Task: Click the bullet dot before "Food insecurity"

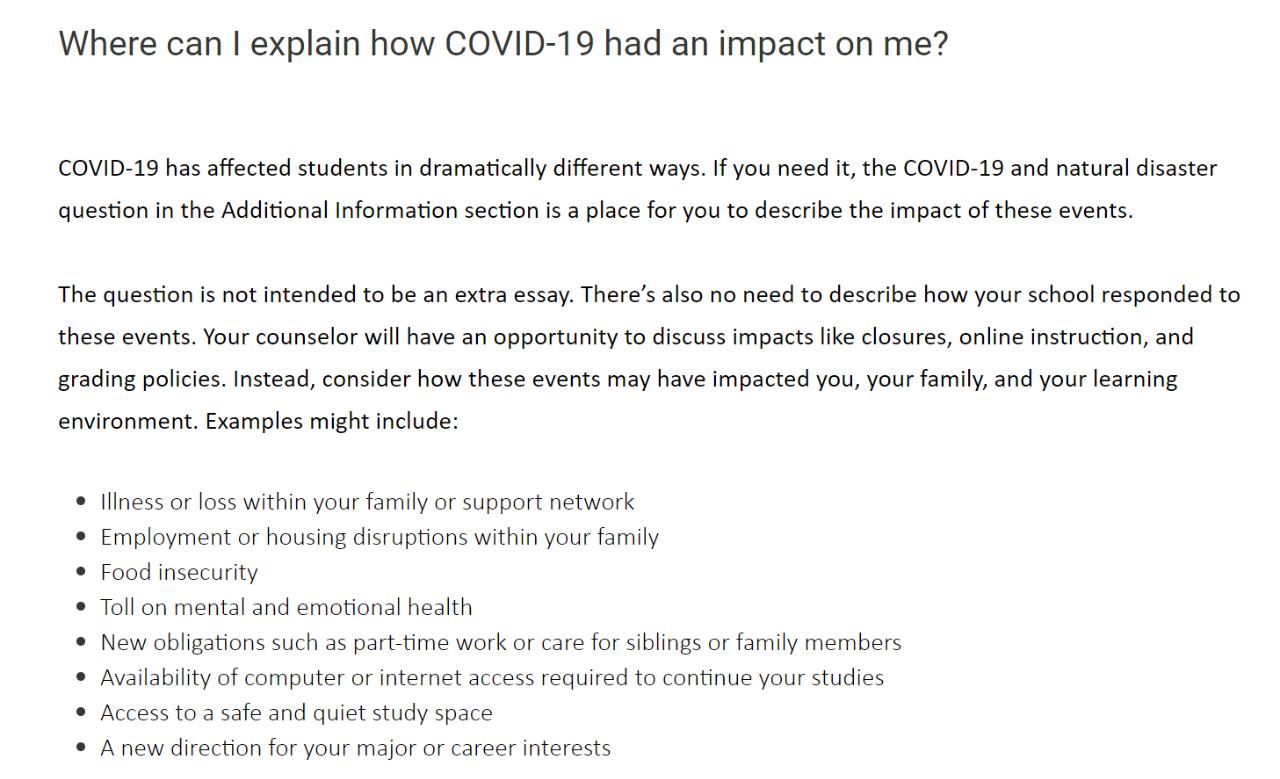Action: point(81,573)
